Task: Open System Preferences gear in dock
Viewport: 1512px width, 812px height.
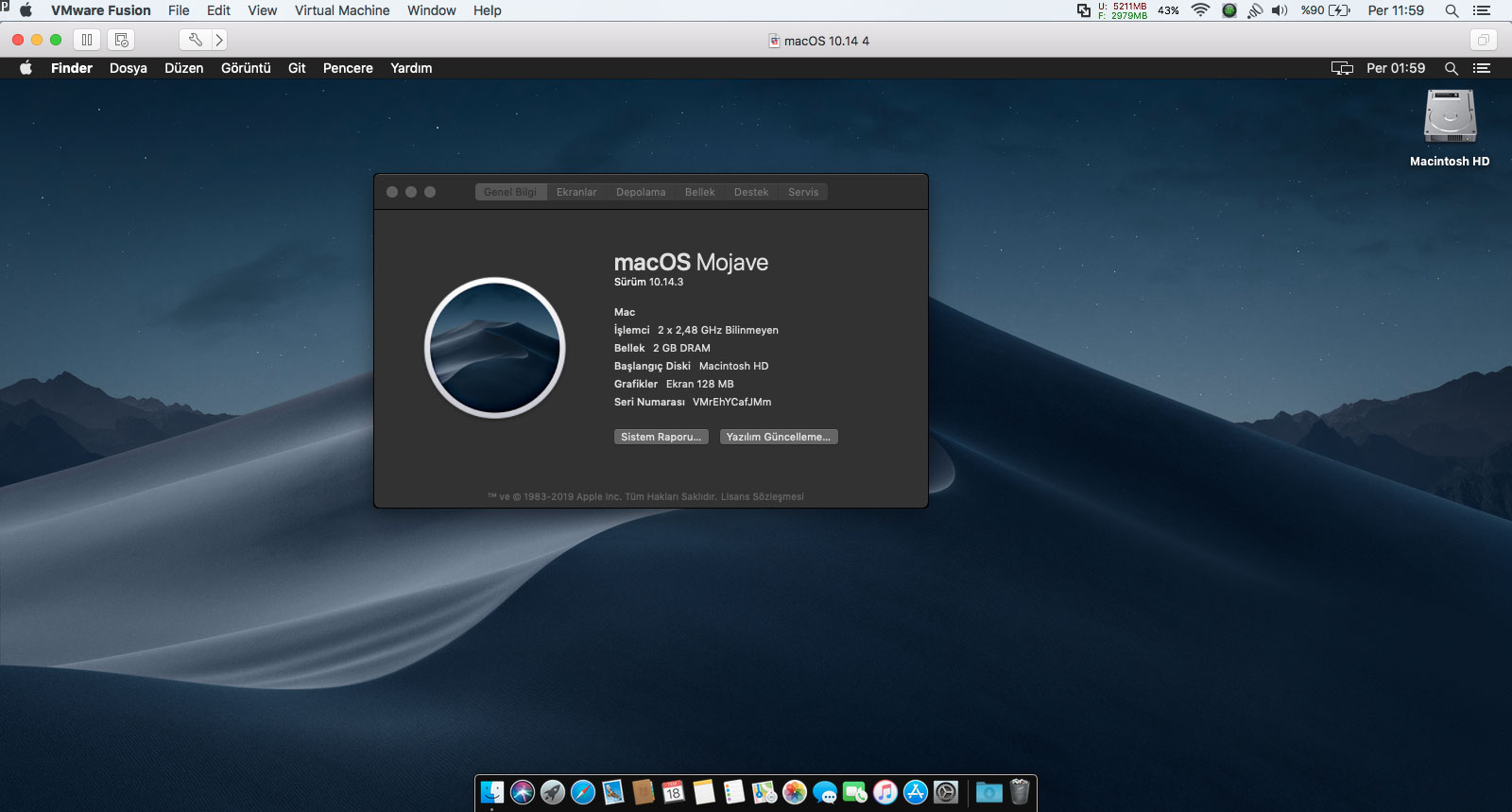Action: pyautogui.click(x=946, y=792)
